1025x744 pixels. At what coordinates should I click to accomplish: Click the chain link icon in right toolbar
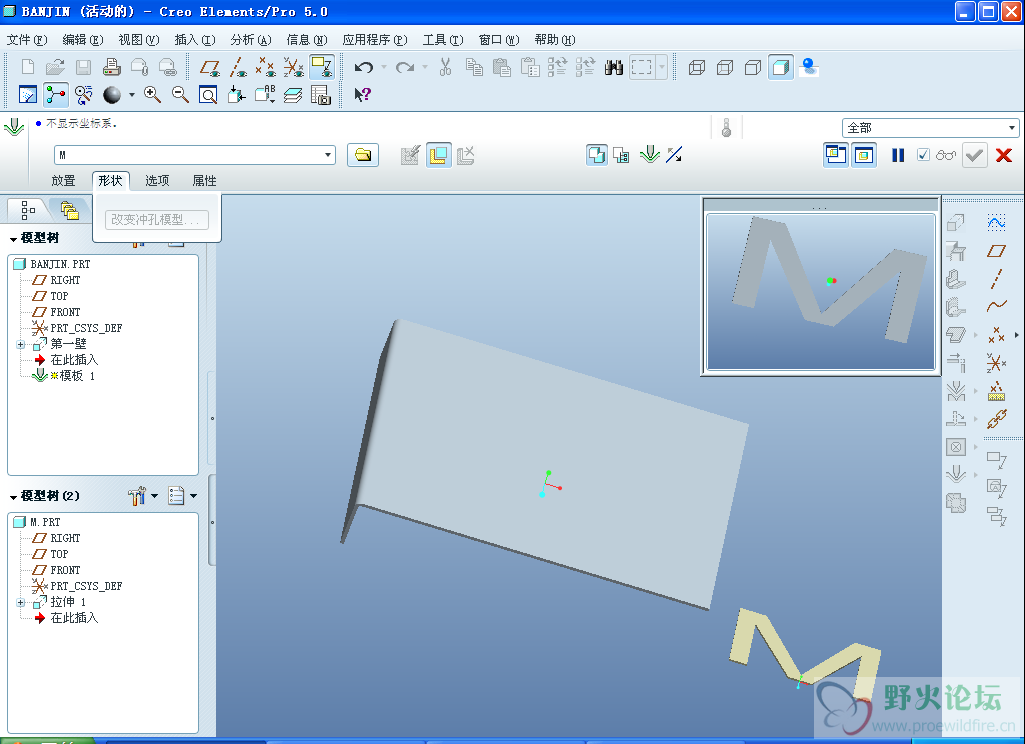(996, 419)
